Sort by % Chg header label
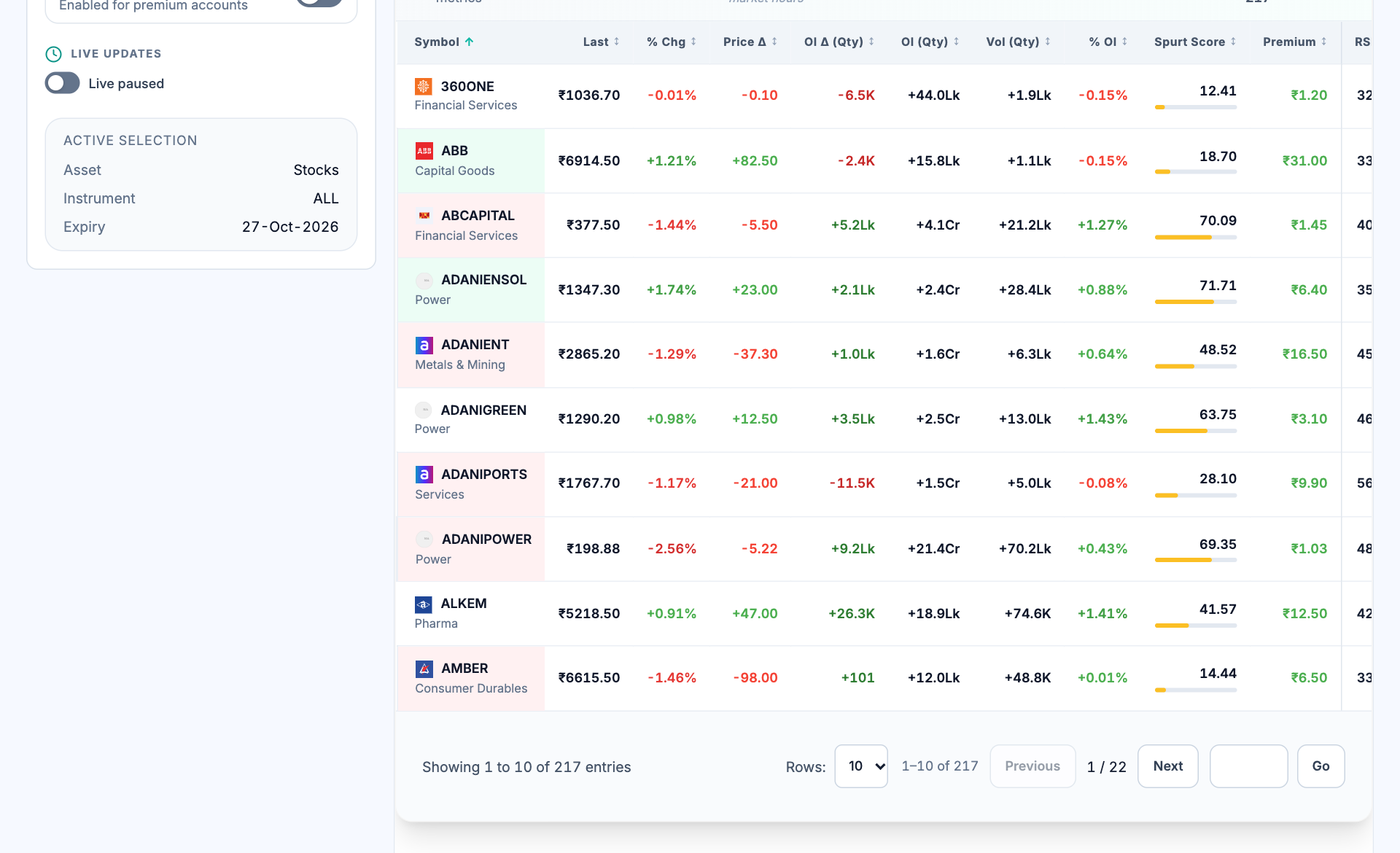Viewport: 1400px width, 853px height. tap(666, 42)
